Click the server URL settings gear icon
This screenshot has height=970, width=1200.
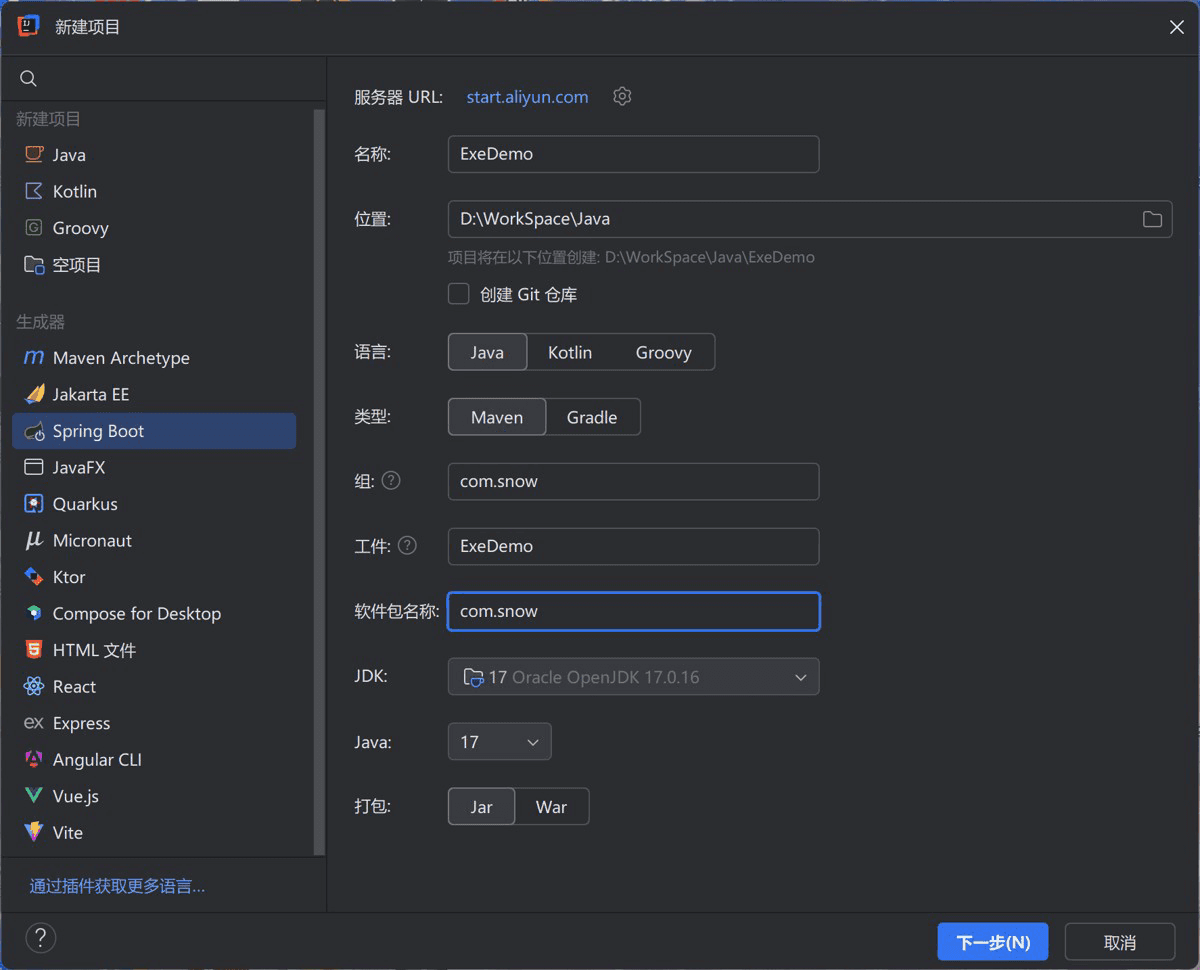622,96
